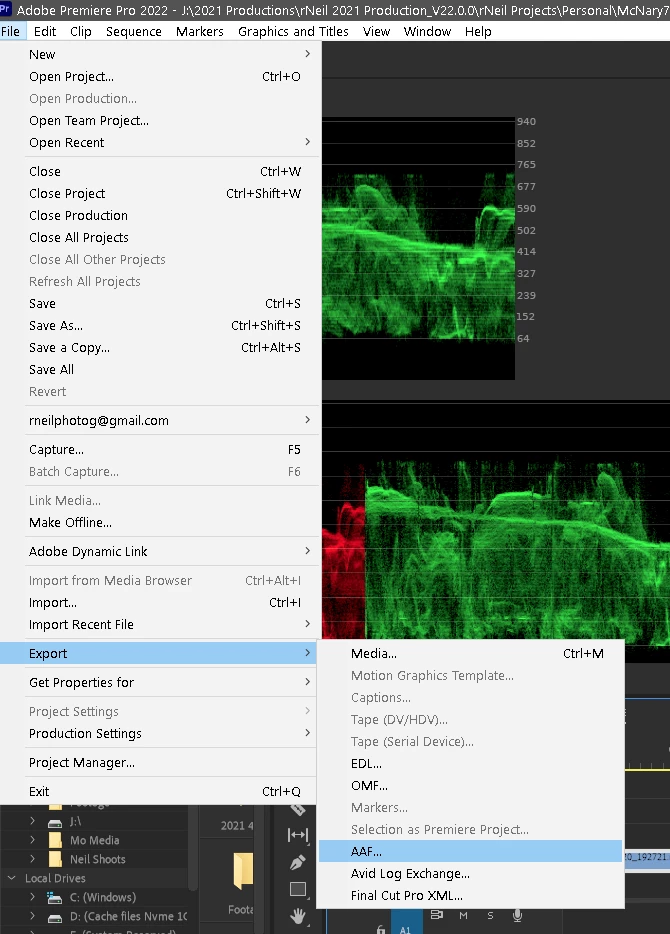Open the Sequence menu
Screen dimensions: 670x934
(x=133, y=32)
